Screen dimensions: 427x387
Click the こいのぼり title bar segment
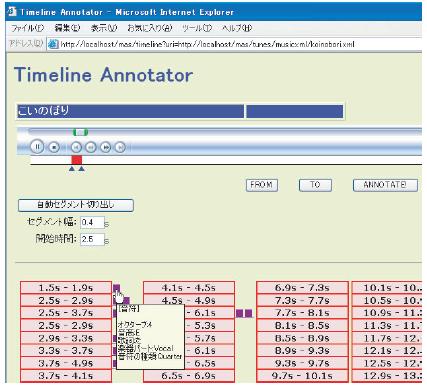point(130,111)
